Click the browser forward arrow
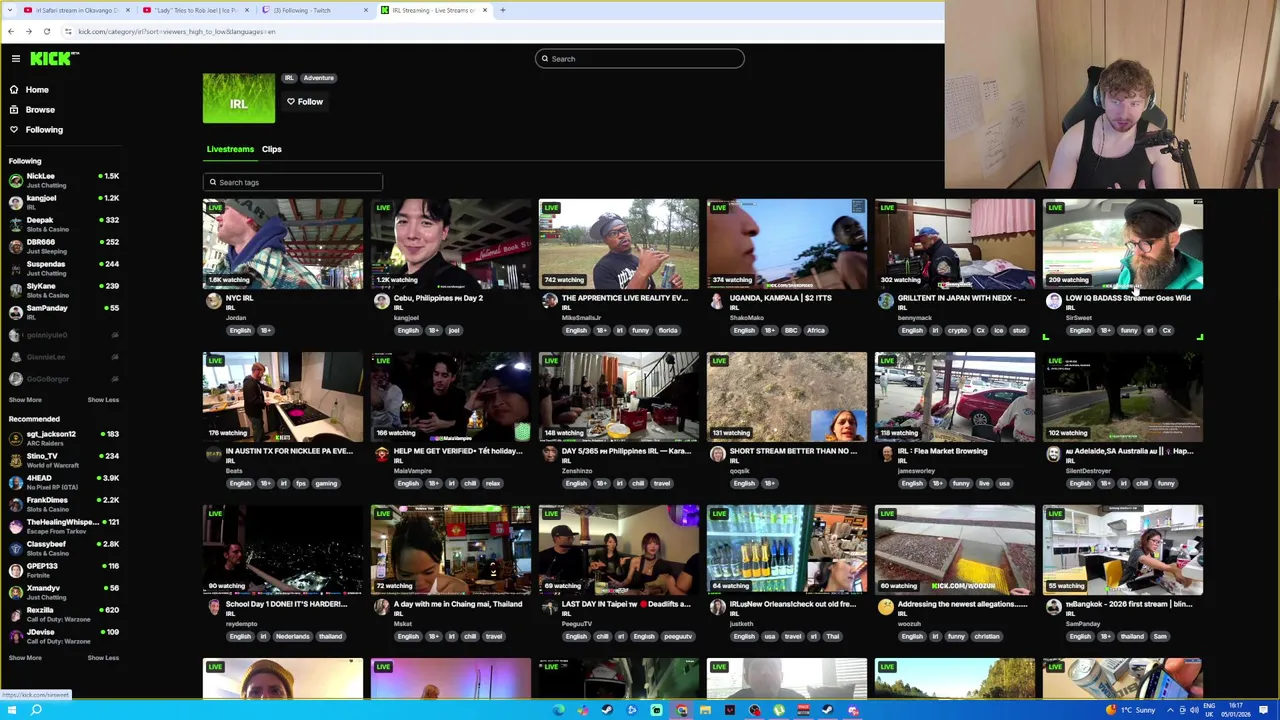Image resolution: width=1280 pixels, height=720 pixels. (x=28, y=31)
